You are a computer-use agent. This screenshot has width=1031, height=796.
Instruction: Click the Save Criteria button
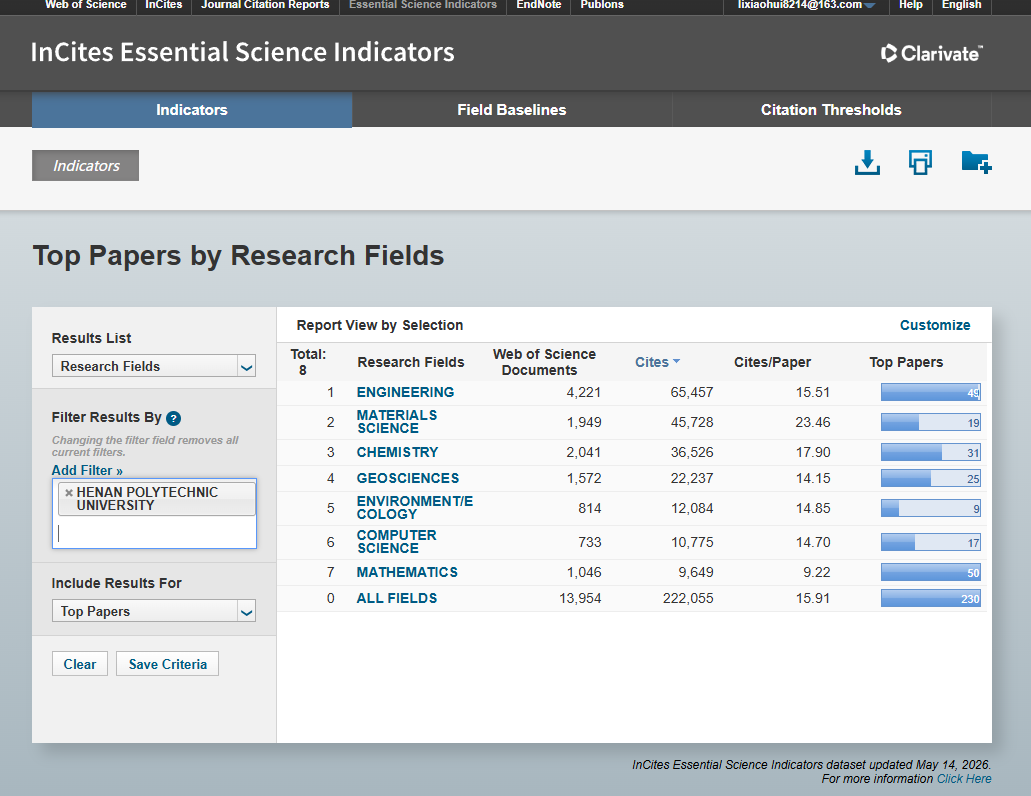pos(168,664)
